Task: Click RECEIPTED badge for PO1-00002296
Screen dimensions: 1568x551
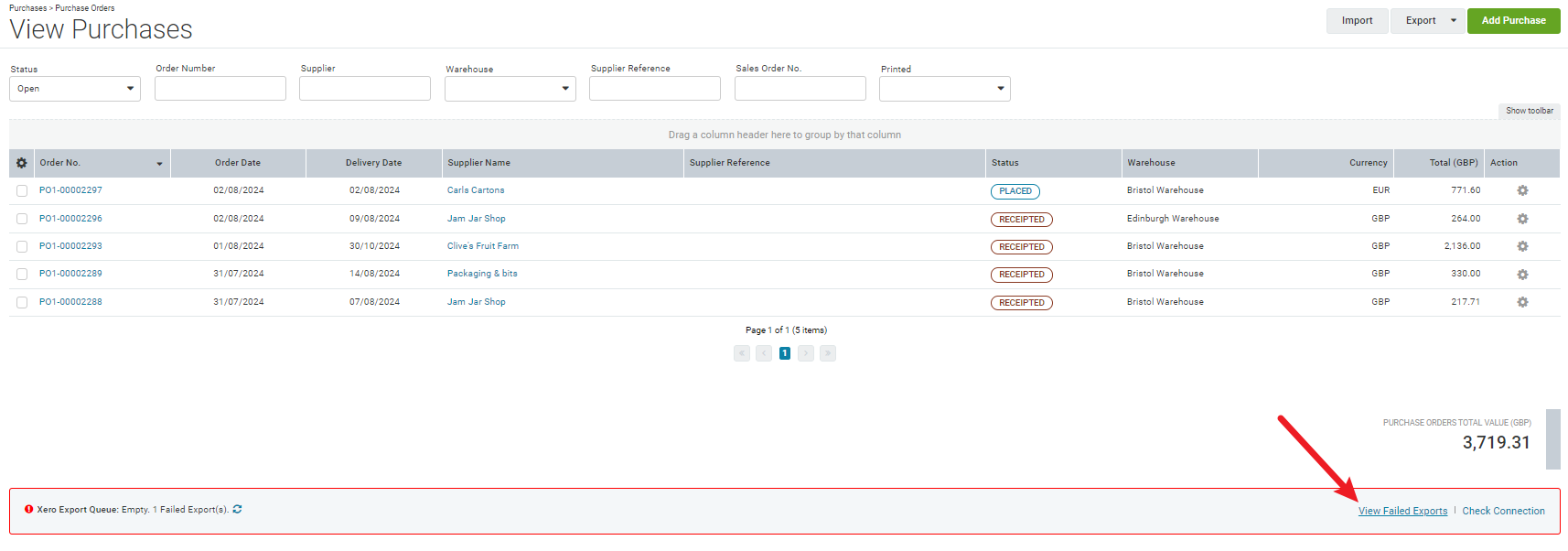Action: [x=1022, y=220]
